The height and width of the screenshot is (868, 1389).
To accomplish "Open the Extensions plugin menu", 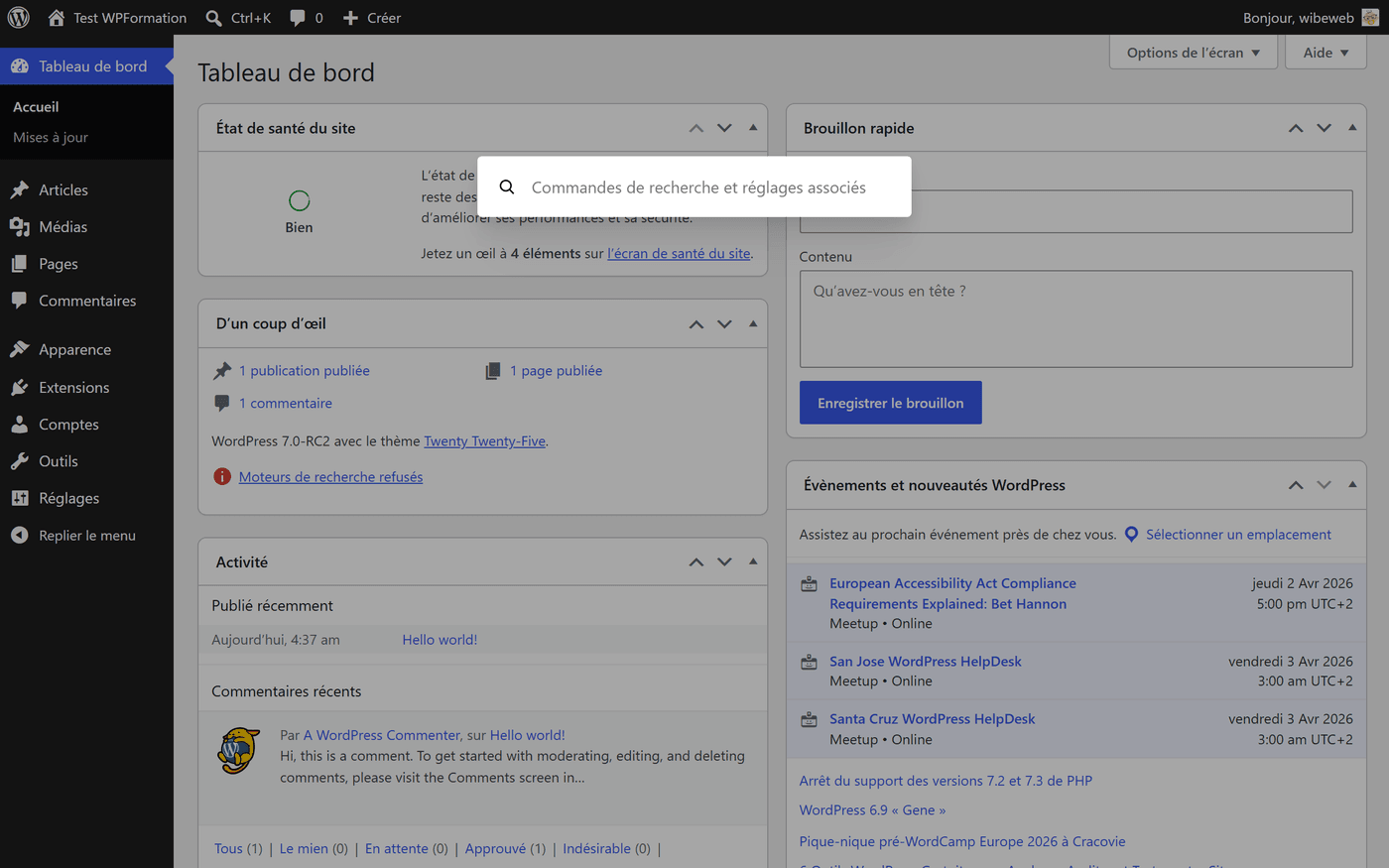I will pos(73,388).
